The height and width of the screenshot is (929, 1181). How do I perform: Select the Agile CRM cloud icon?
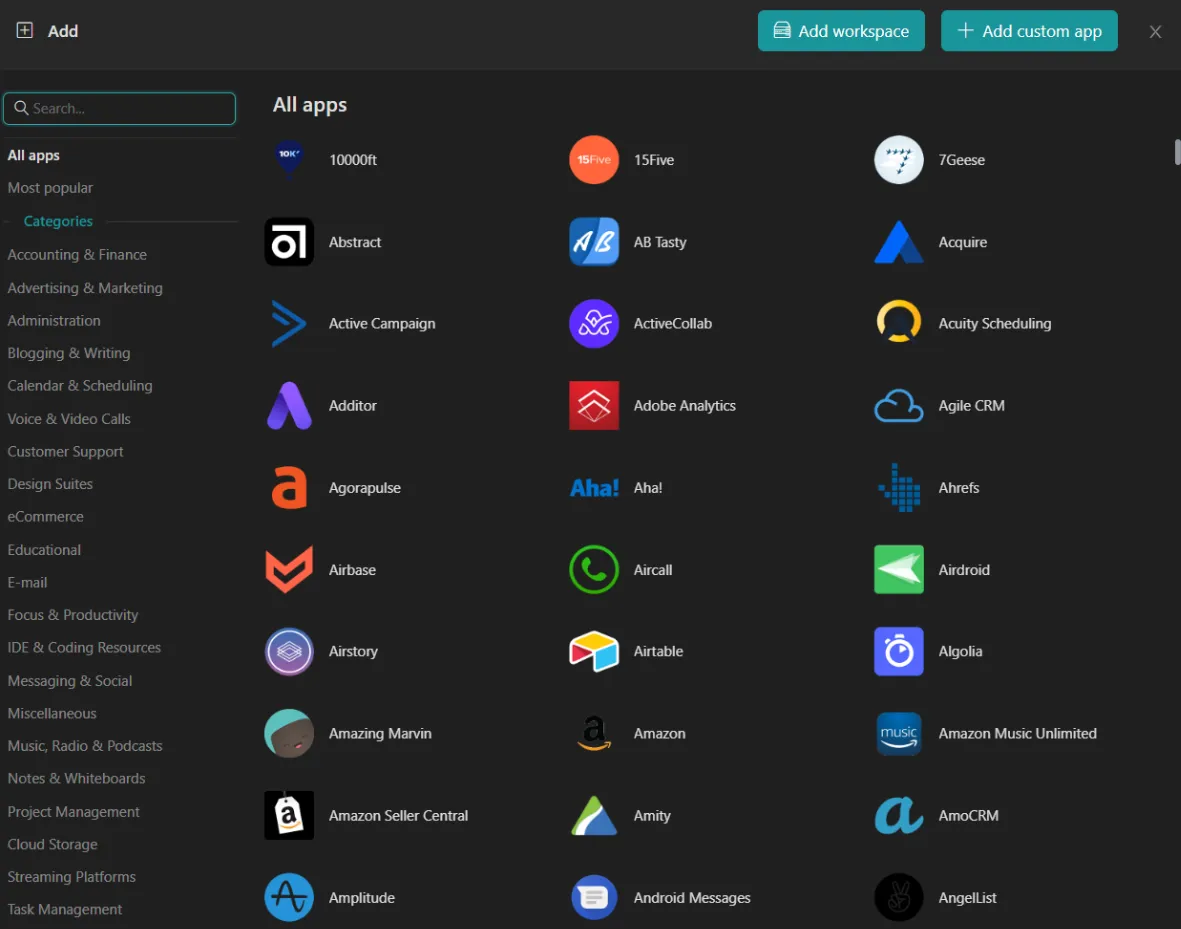click(899, 405)
